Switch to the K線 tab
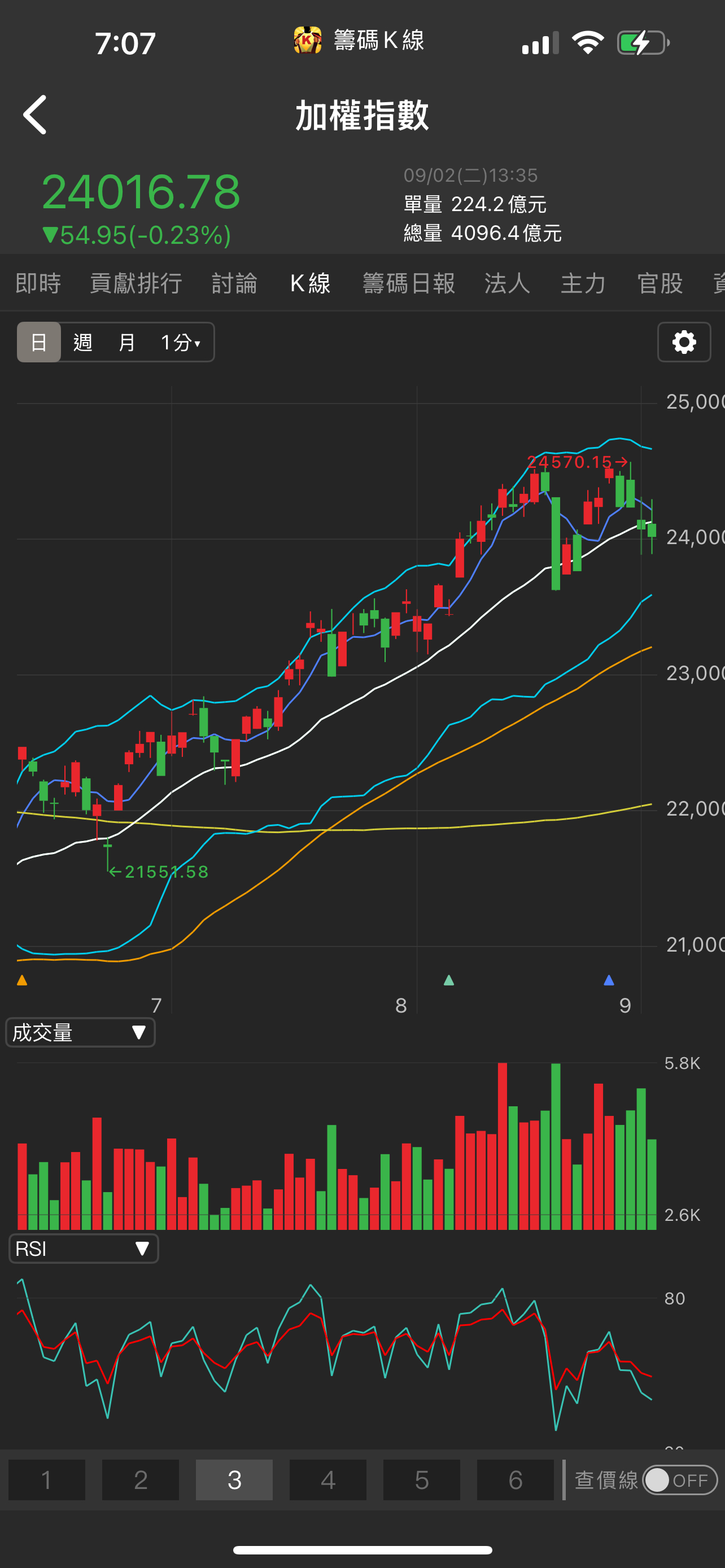The height and width of the screenshot is (1568, 725). 311,283
